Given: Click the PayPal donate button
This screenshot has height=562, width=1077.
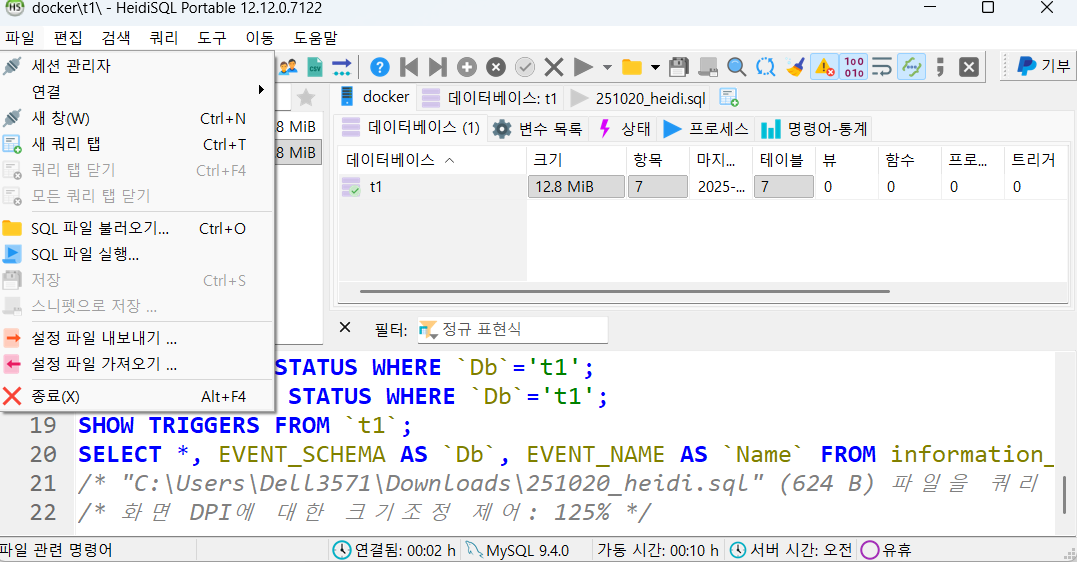Looking at the screenshot, I should tap(1043, 66).
